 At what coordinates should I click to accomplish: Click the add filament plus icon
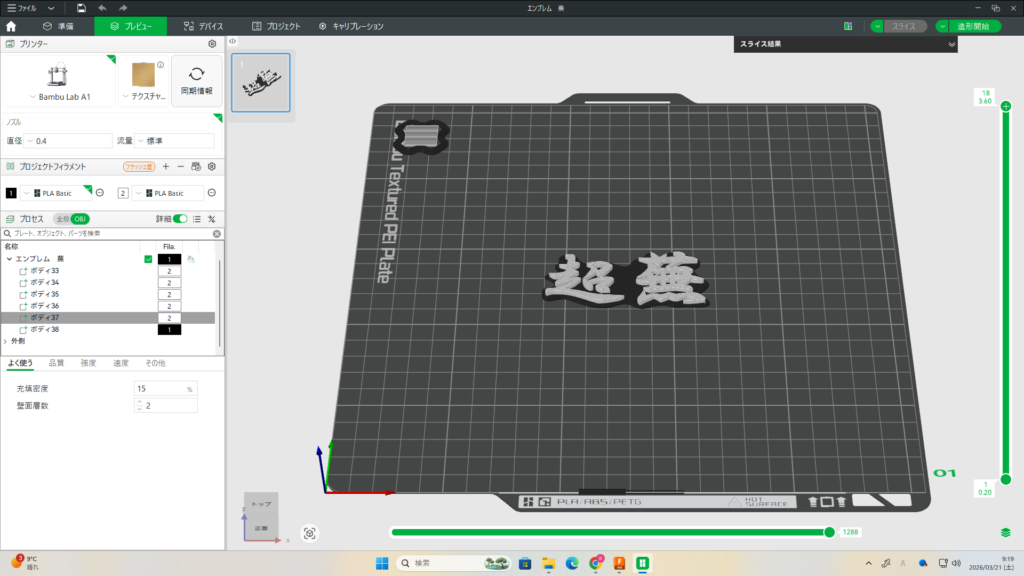(x=165, y=166)
